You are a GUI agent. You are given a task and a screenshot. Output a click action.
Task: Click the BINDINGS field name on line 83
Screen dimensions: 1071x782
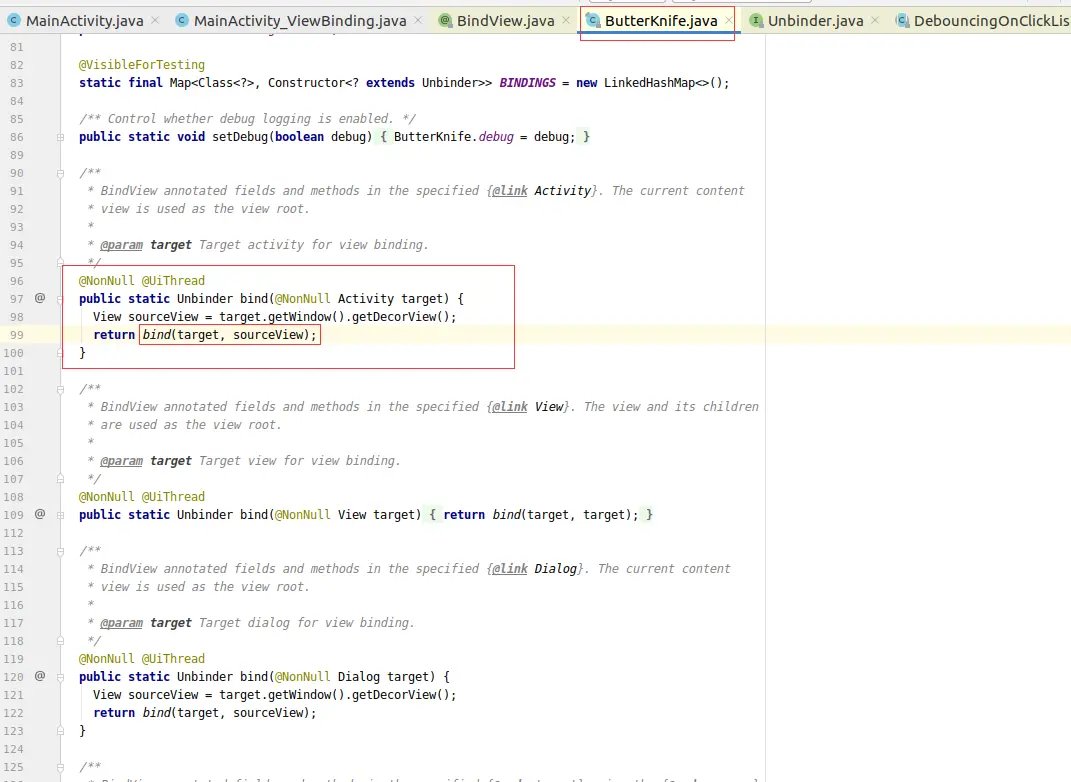pos(527,83)
